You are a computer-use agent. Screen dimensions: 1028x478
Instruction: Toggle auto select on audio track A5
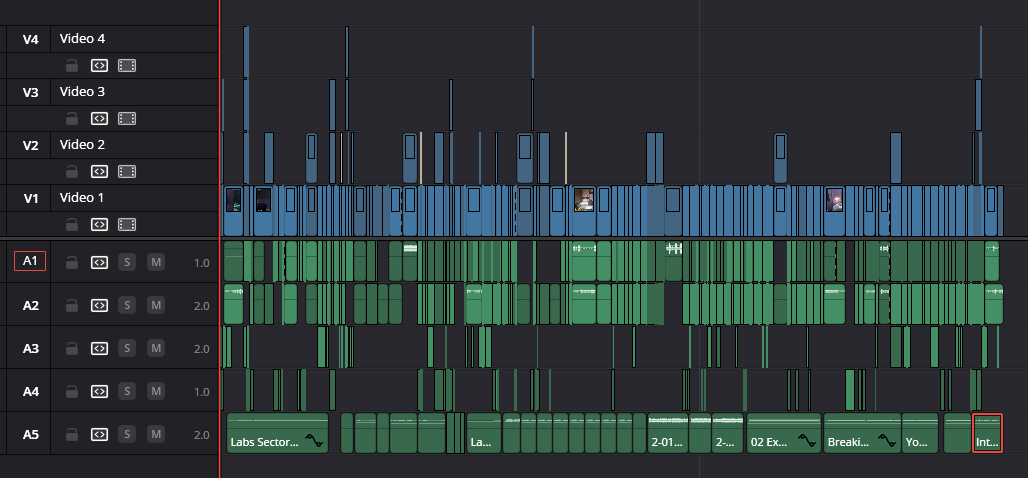99,435
